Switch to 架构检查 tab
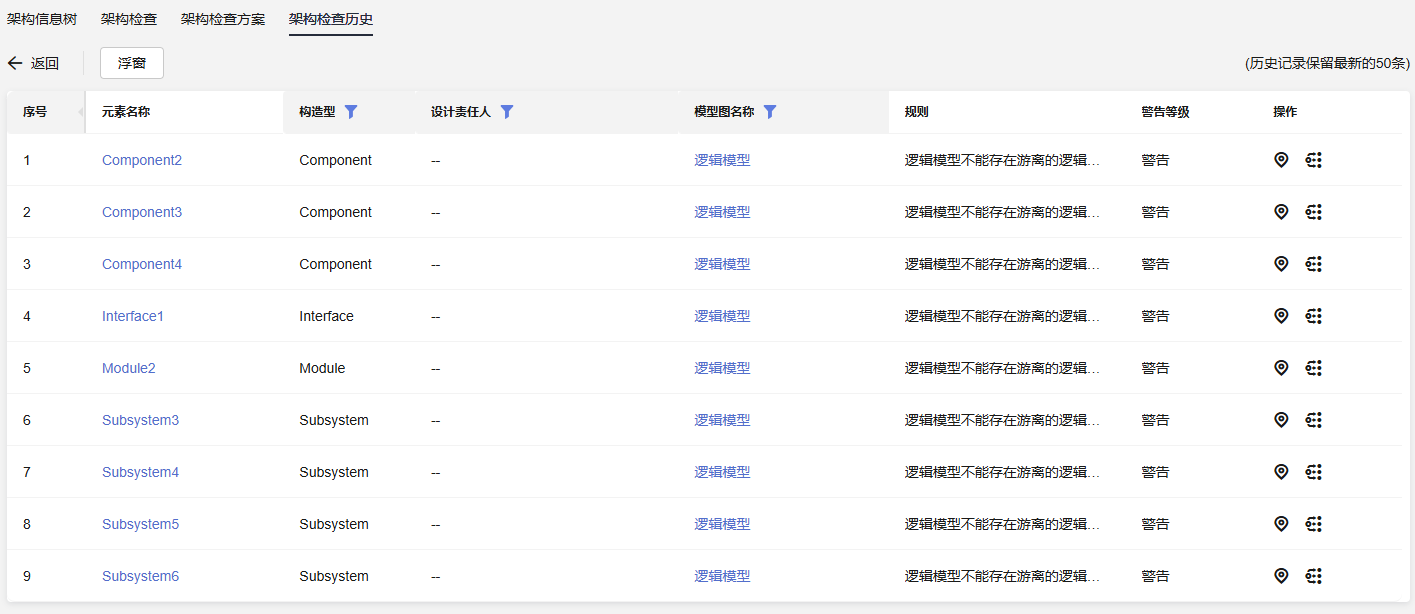This screenshot has width=1415, height=614. pyautogui.click(x=129, y=19)
